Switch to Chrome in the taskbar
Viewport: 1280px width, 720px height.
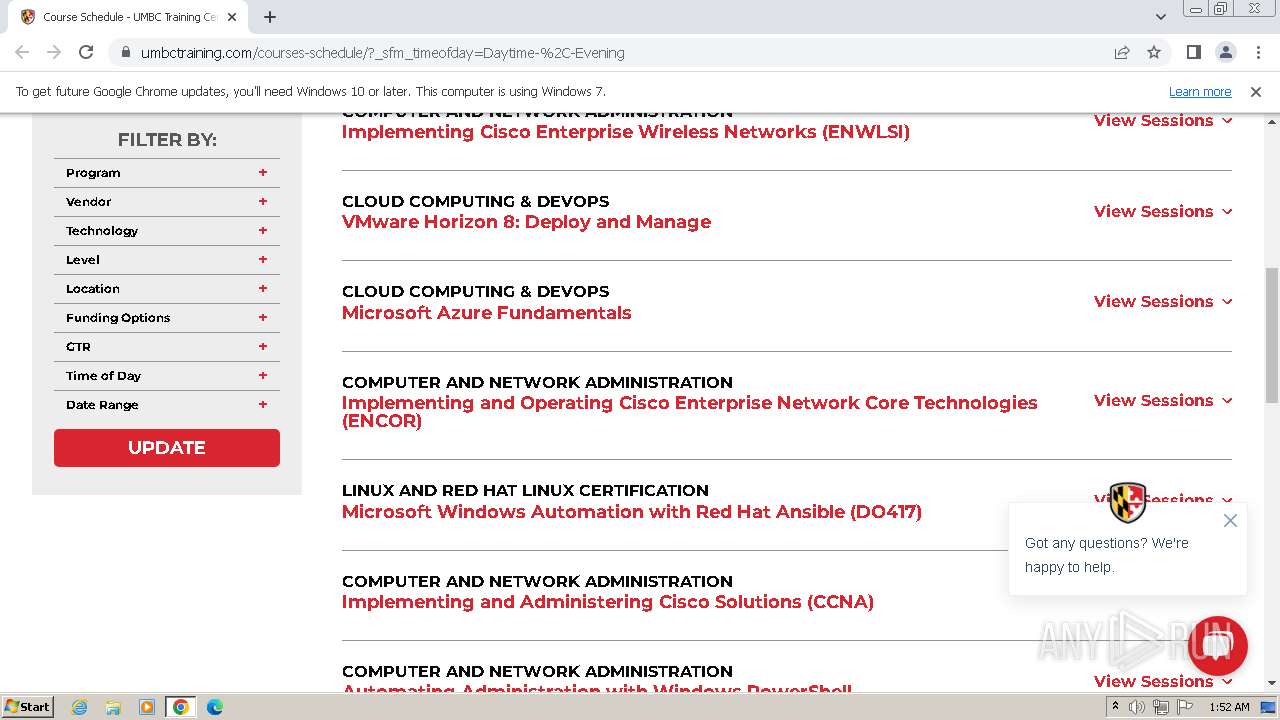point(181,707)
